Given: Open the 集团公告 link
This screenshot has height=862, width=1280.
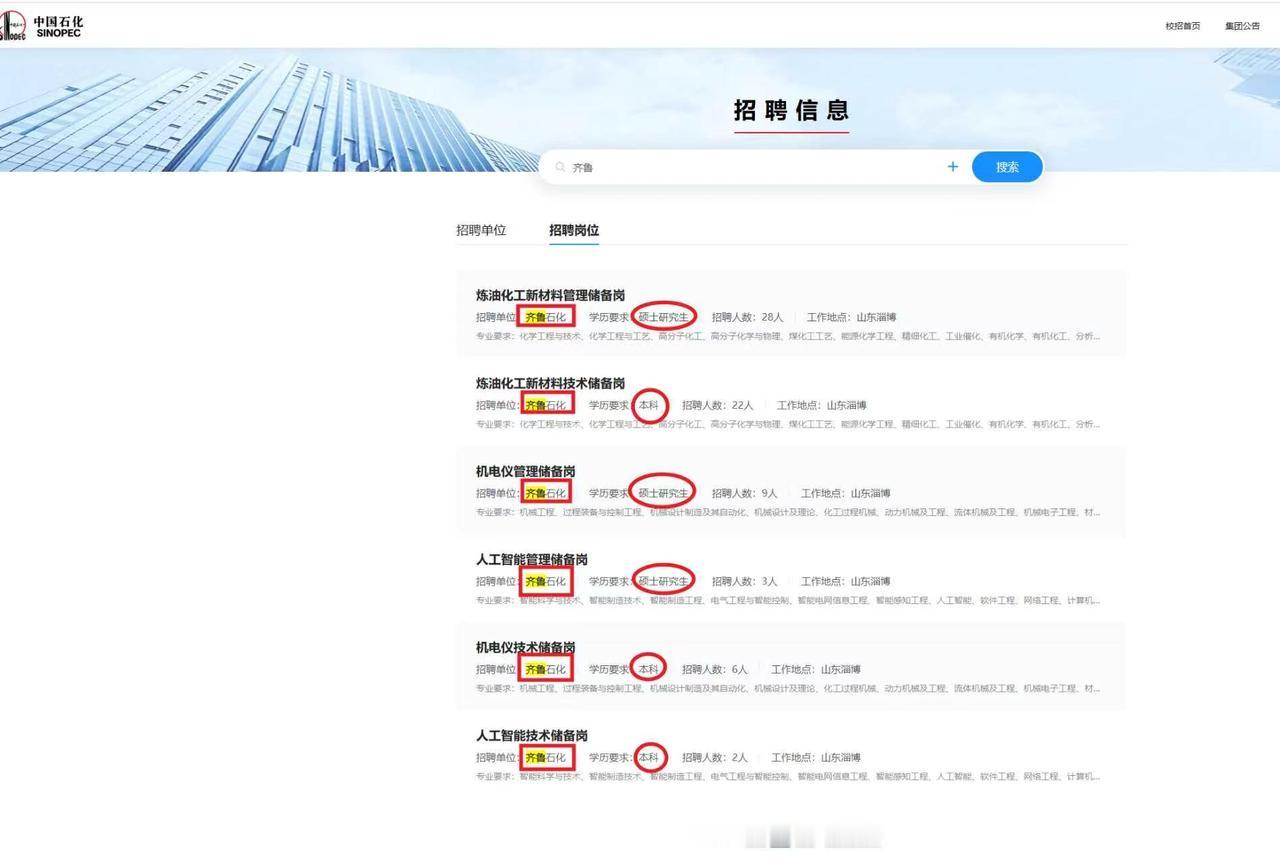Looking at the screenshot, I should click(x=1242, y=26).
